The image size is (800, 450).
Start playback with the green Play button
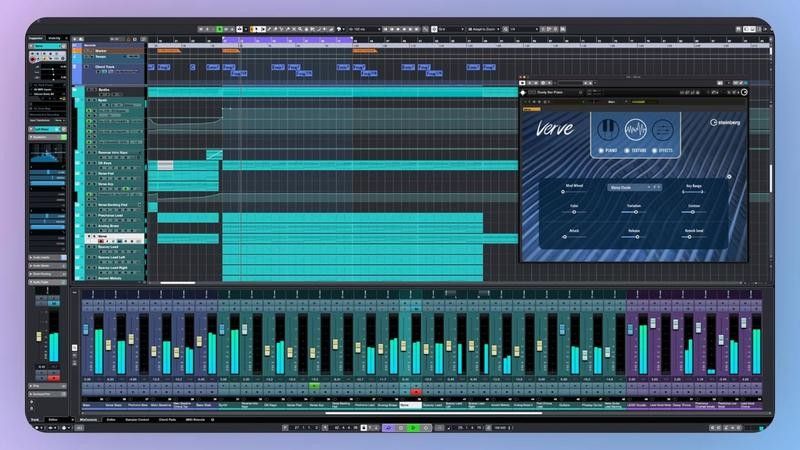tap(413, 428)
